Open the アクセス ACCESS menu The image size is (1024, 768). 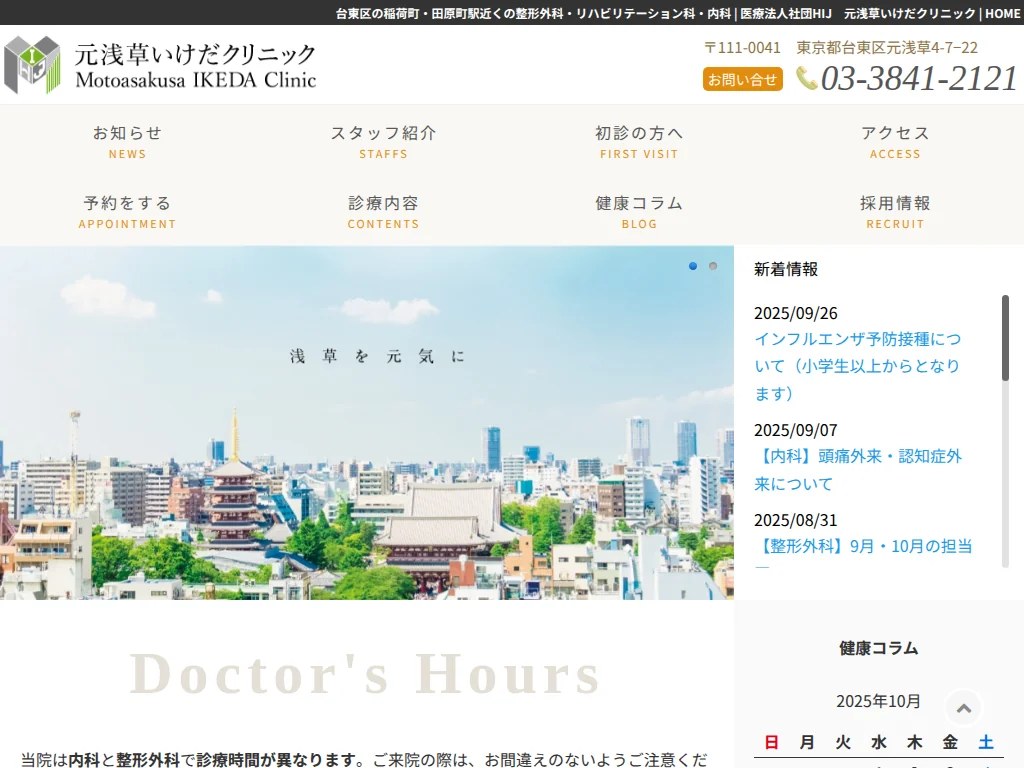(x=895, y=142)
